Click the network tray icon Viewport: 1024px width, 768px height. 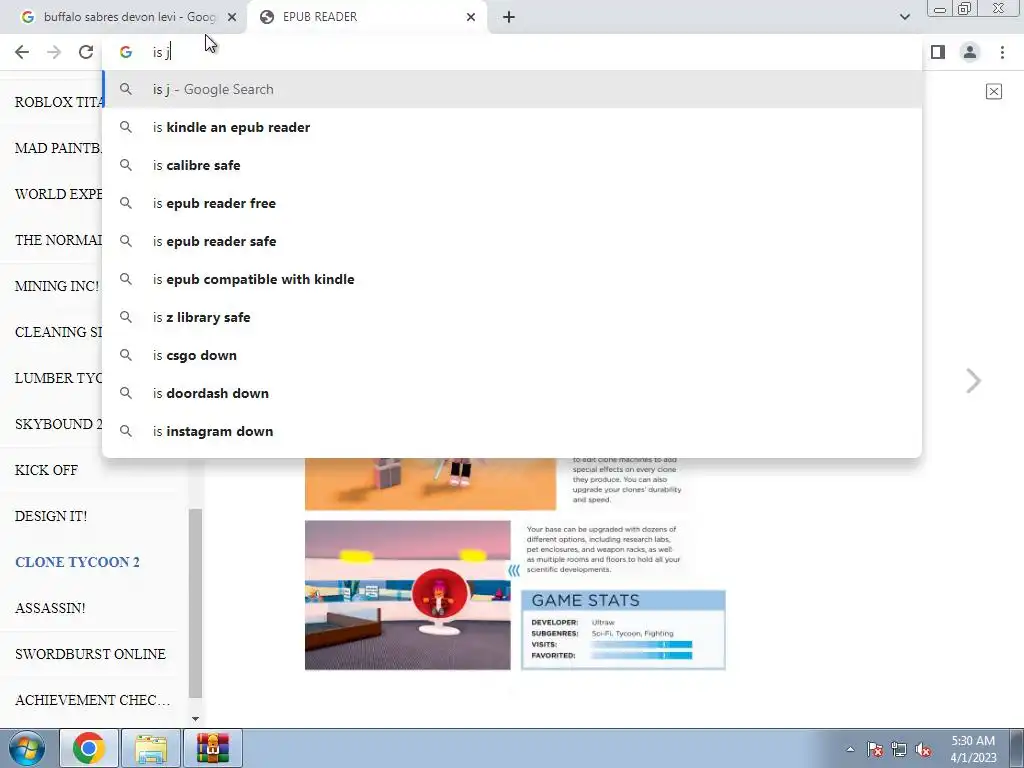tap(899, 749)
